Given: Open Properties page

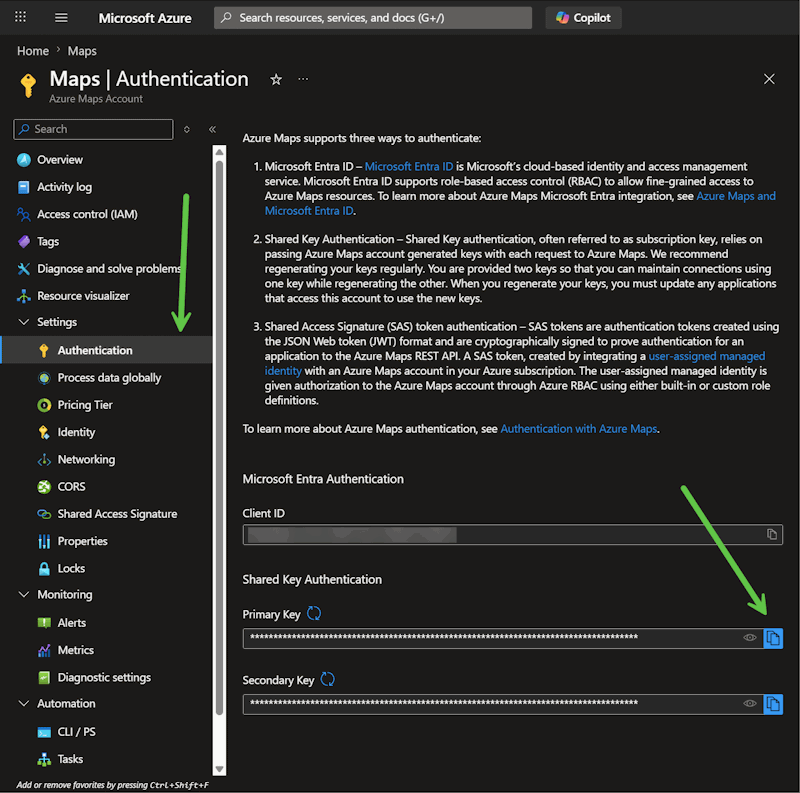Looking at the screenshot, I should 82,541.
